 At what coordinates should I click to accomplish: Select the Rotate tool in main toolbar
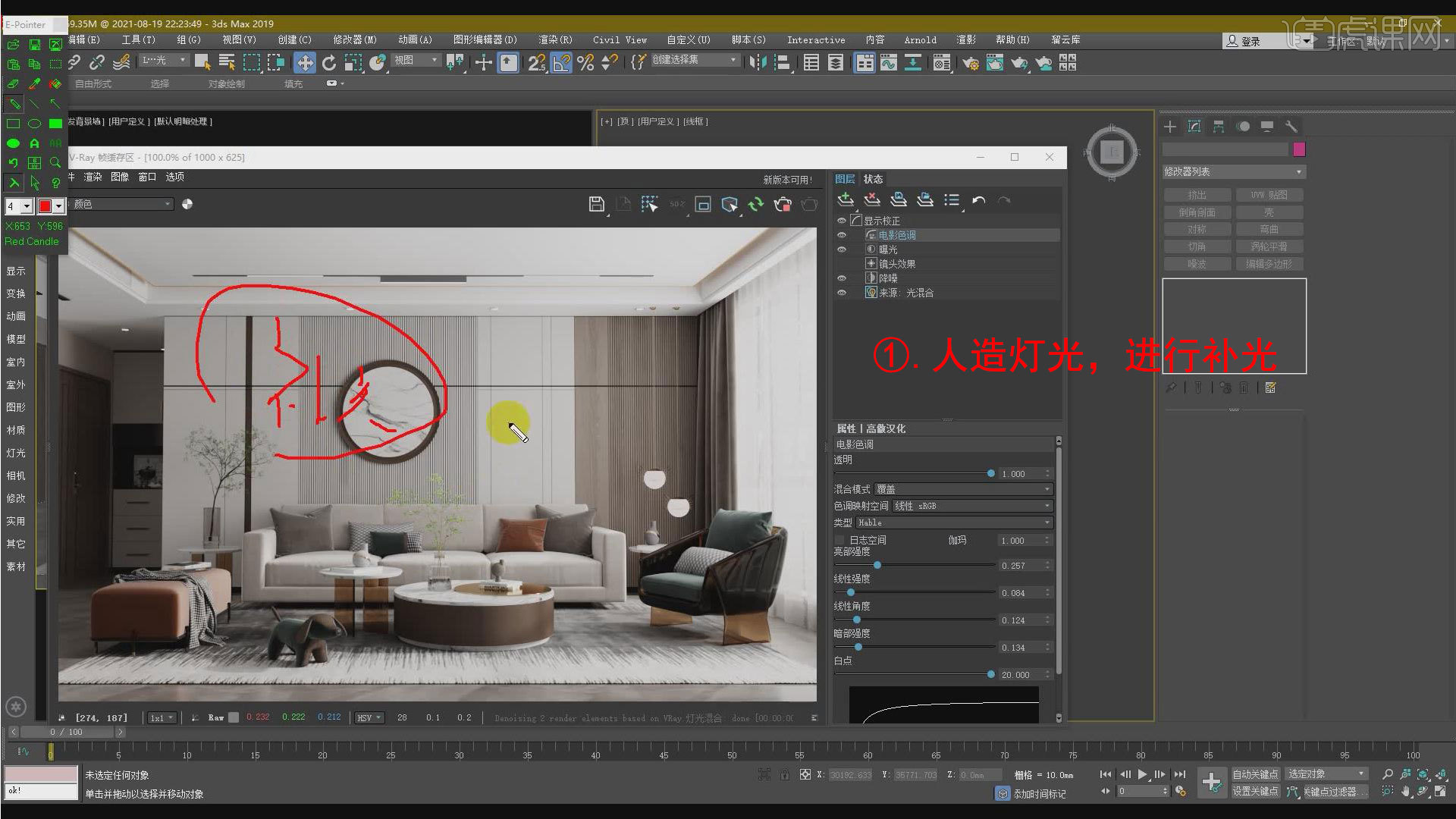point(329,63)
